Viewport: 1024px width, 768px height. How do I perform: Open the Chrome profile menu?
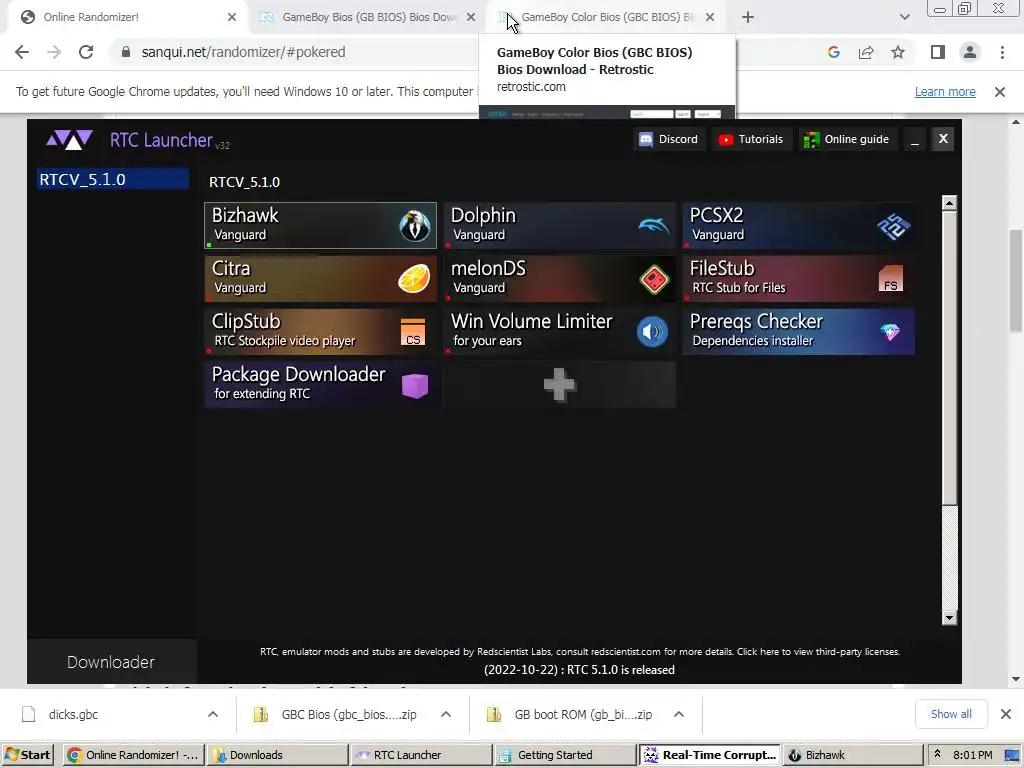pos(970,52)
